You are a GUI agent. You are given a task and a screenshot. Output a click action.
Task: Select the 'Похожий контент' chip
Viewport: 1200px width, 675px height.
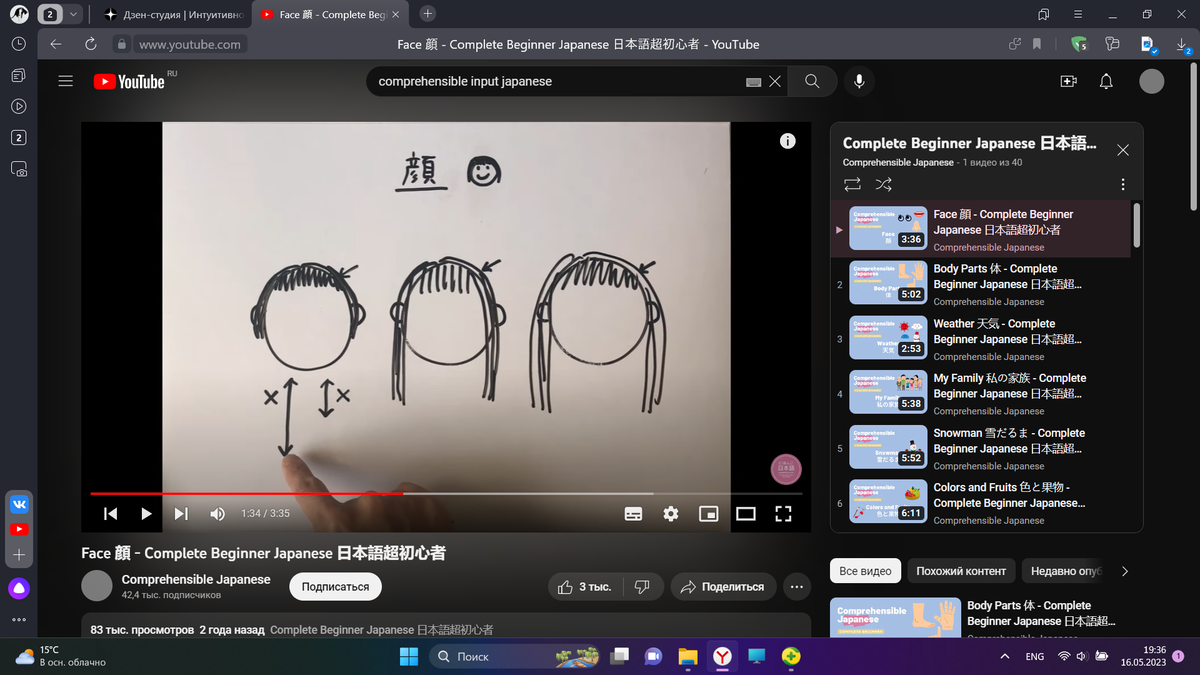click(961, 571)
